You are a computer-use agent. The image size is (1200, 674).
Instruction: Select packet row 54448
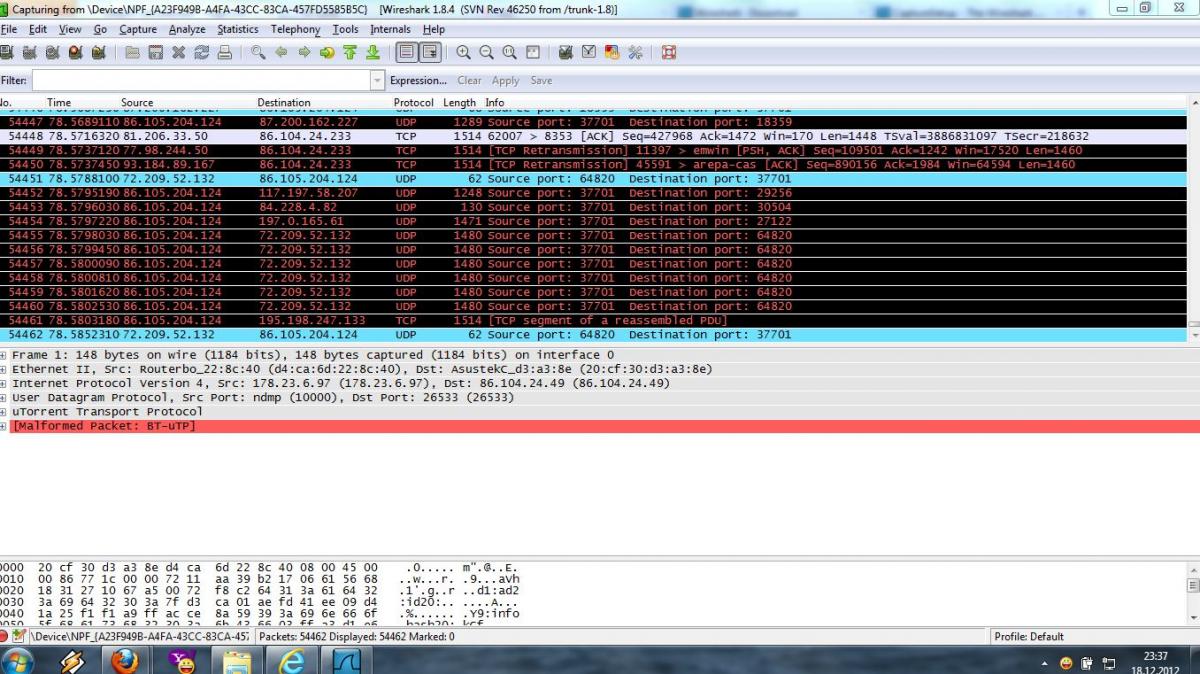click(593, 136)
